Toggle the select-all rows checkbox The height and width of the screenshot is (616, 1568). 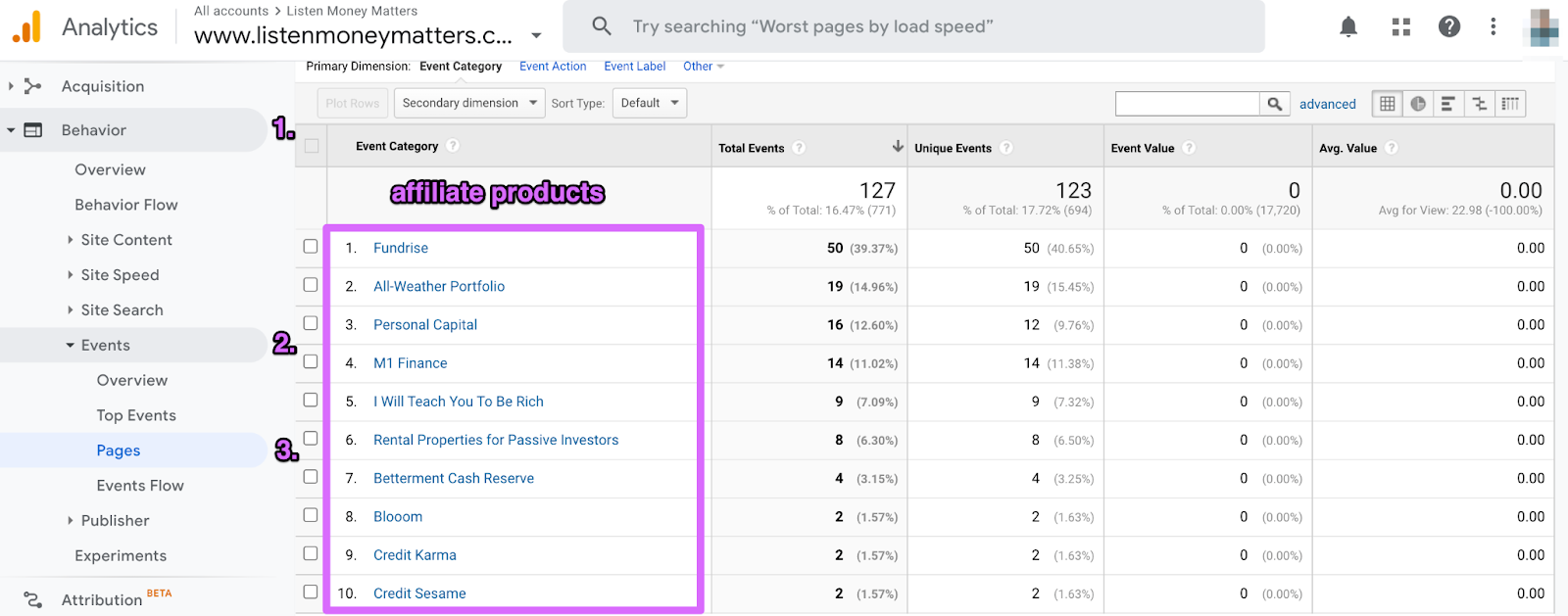(x=312, y=146)
